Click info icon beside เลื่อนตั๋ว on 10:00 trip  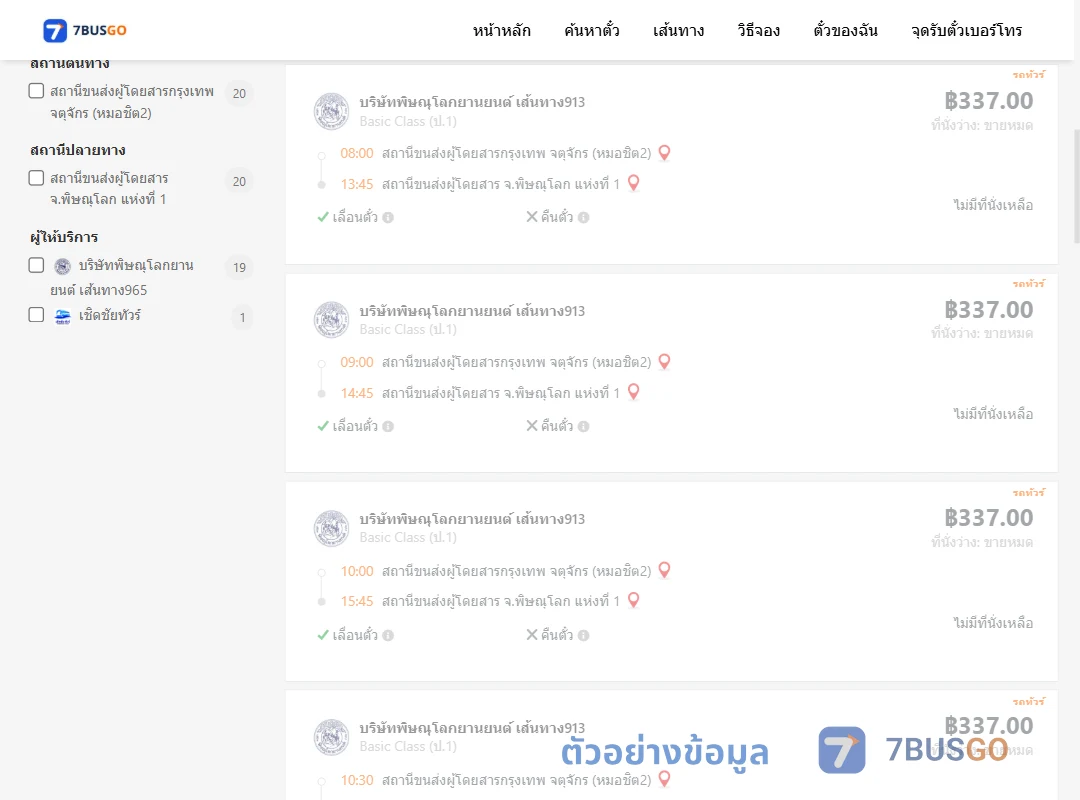tap(388, 635)
